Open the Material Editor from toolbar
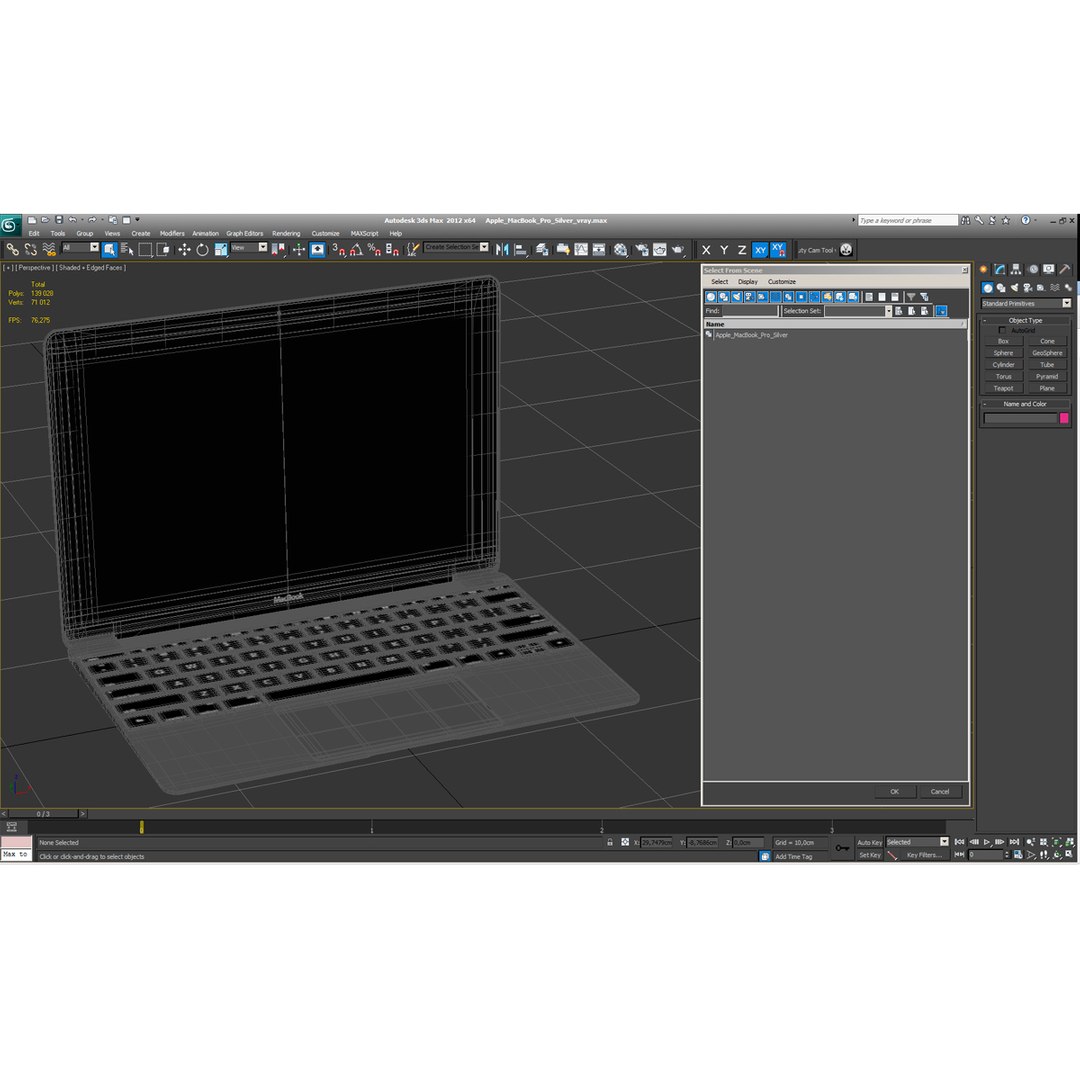Screen dimensions: 1080x1080 point(621,249)
